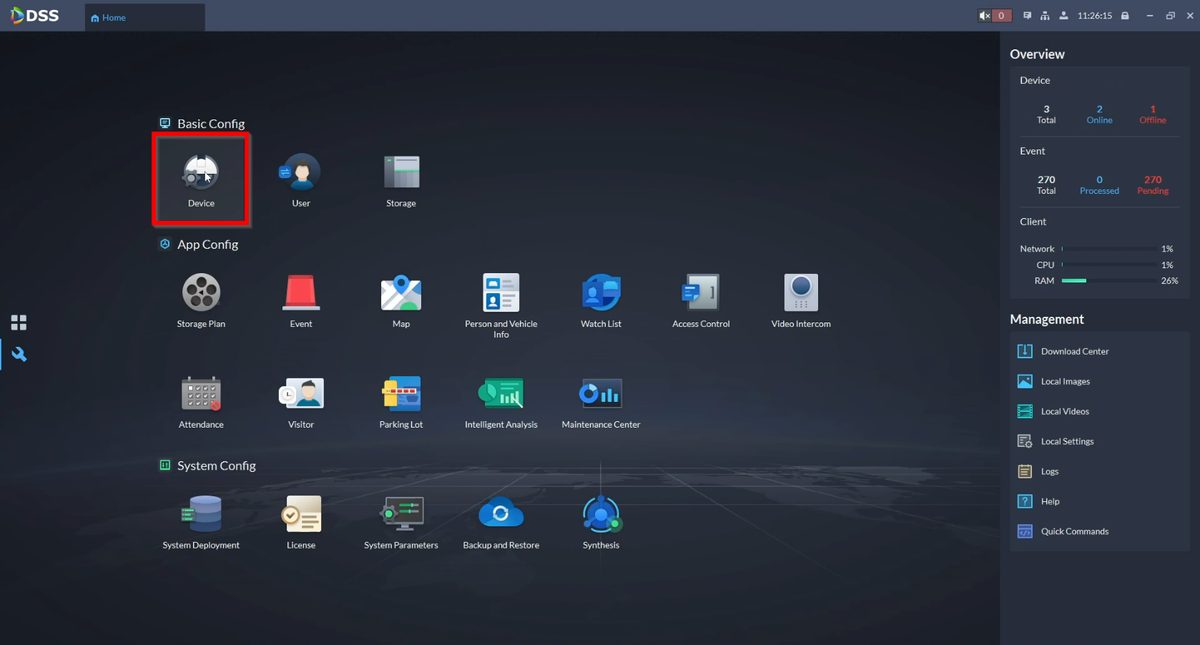Switch to the Home tab

[108, 17]
